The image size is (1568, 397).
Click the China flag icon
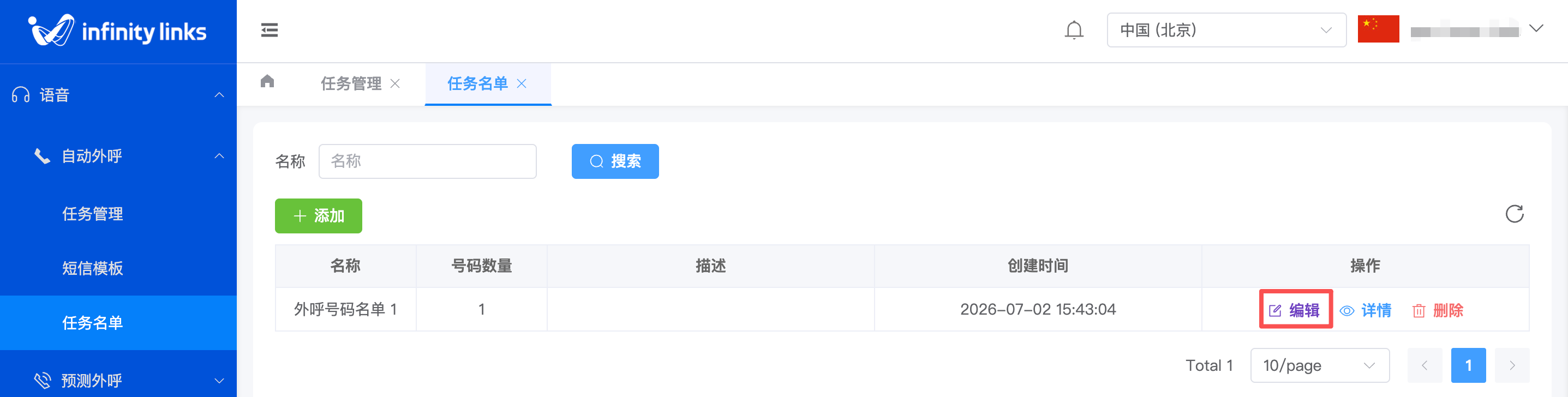(1378, 29)
